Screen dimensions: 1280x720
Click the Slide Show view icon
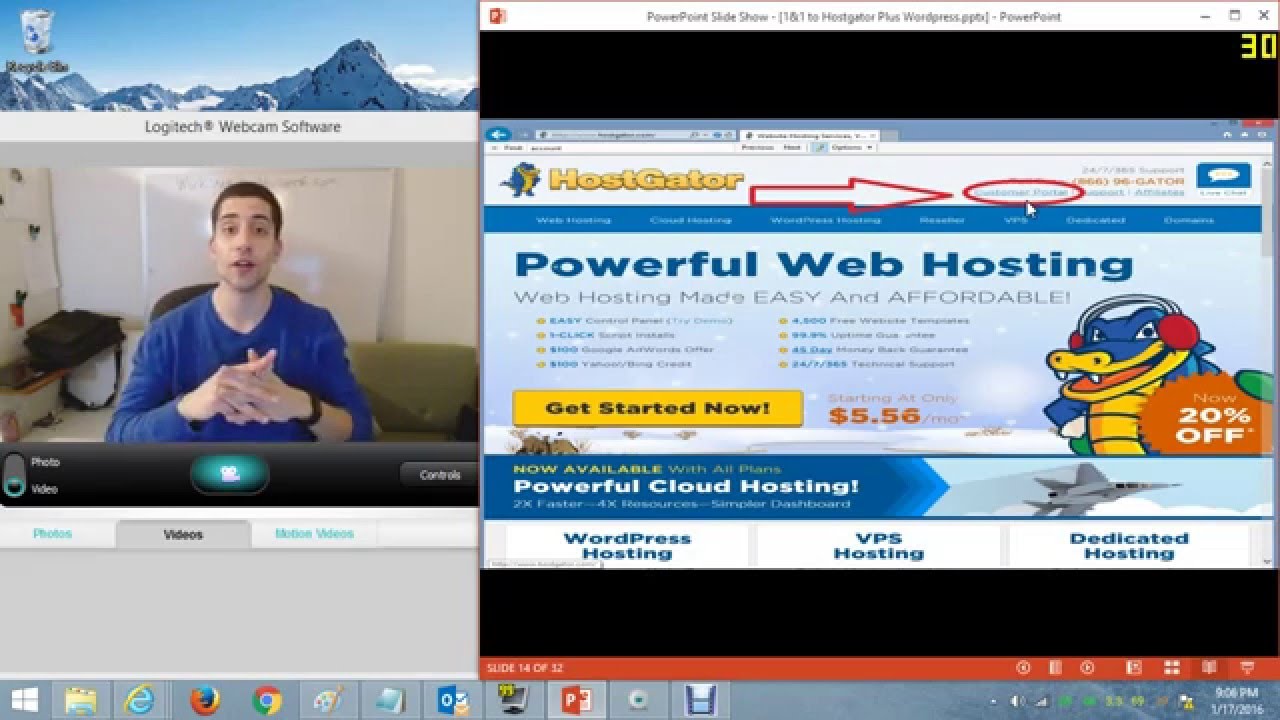pos(1247,667)
